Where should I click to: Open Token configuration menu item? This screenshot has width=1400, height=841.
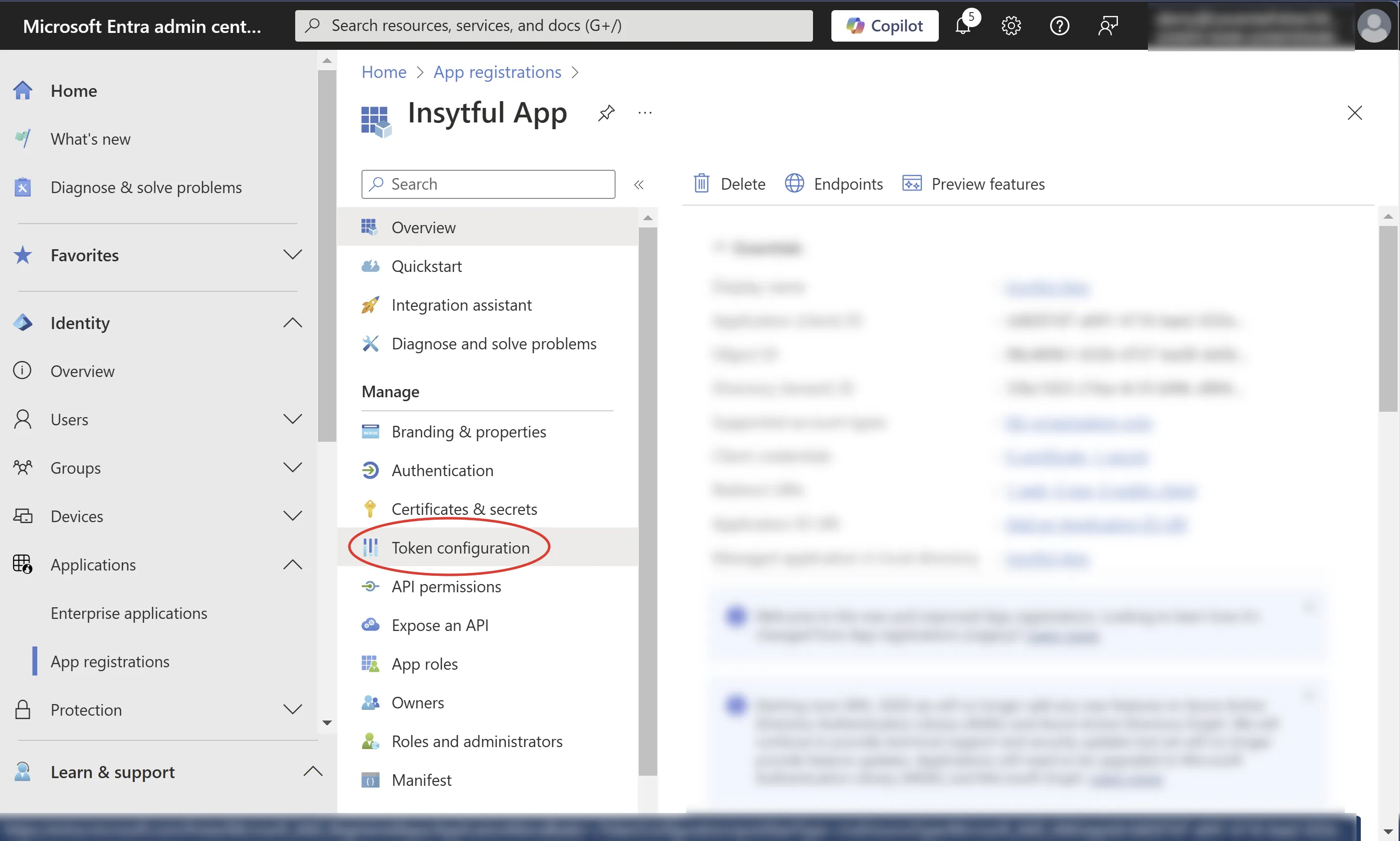460,547
